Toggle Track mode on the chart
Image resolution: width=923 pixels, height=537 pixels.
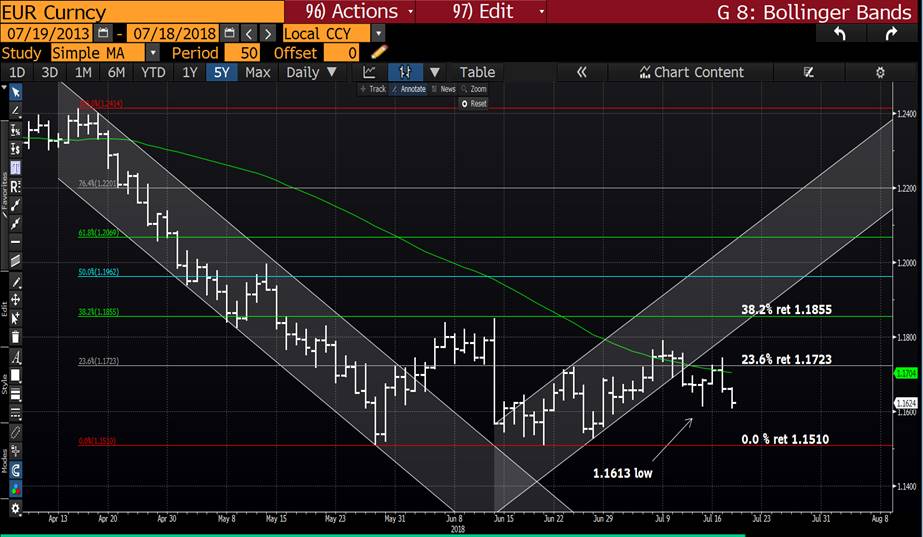pos(373,89)
